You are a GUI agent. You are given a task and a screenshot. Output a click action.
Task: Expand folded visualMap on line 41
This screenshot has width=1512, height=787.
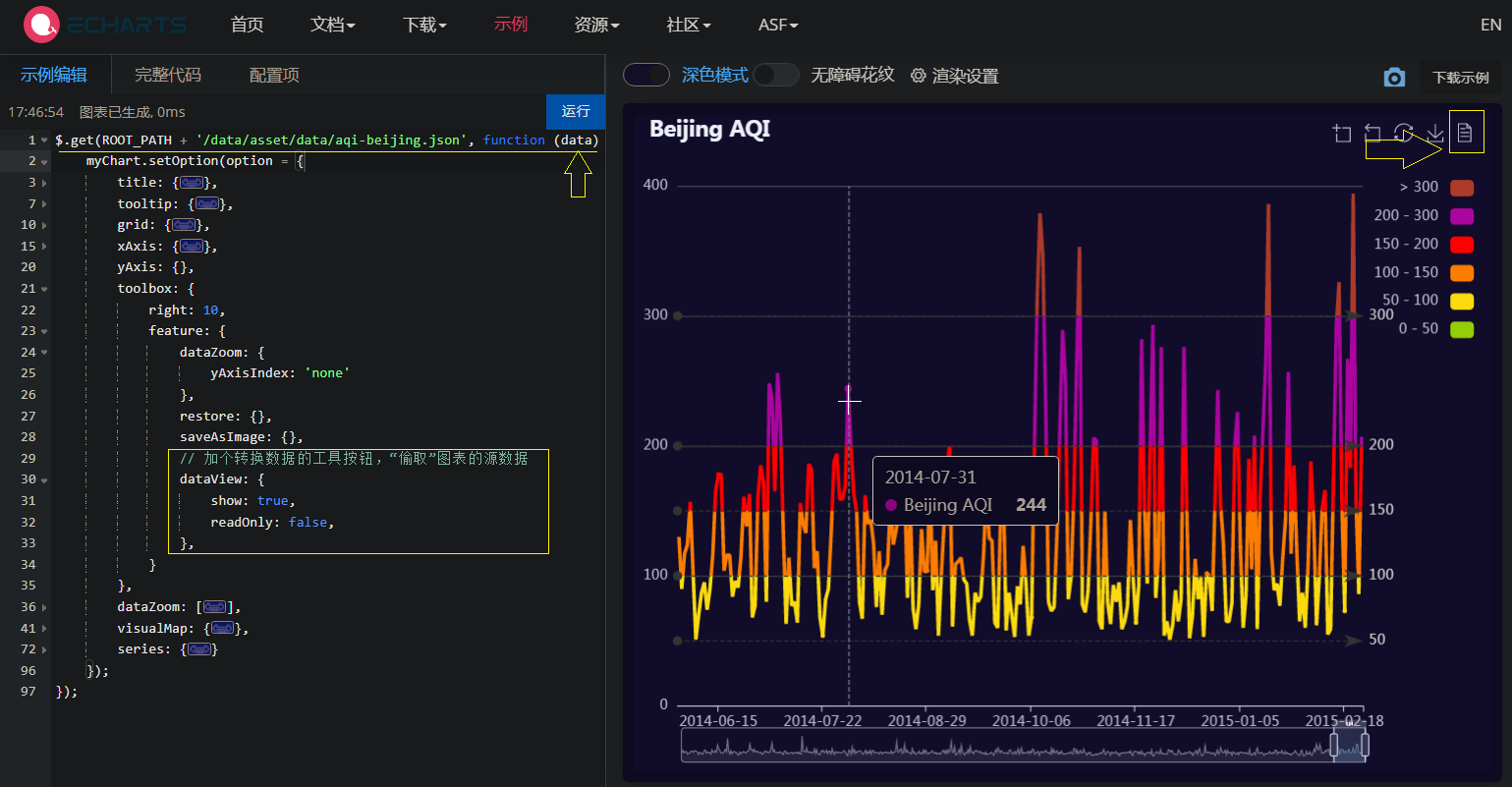pyautogui.click(x=44, y=629)
